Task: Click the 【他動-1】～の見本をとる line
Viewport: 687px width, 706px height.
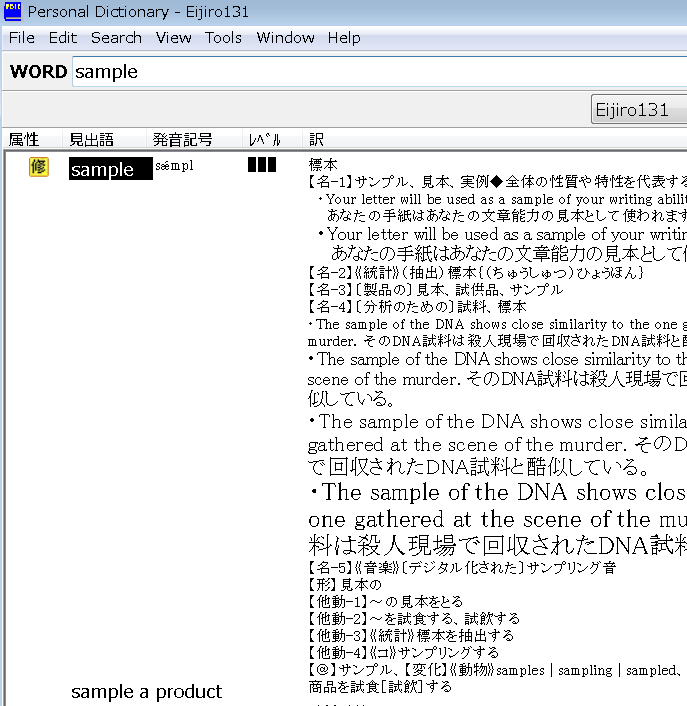Action: coord(385,602)
